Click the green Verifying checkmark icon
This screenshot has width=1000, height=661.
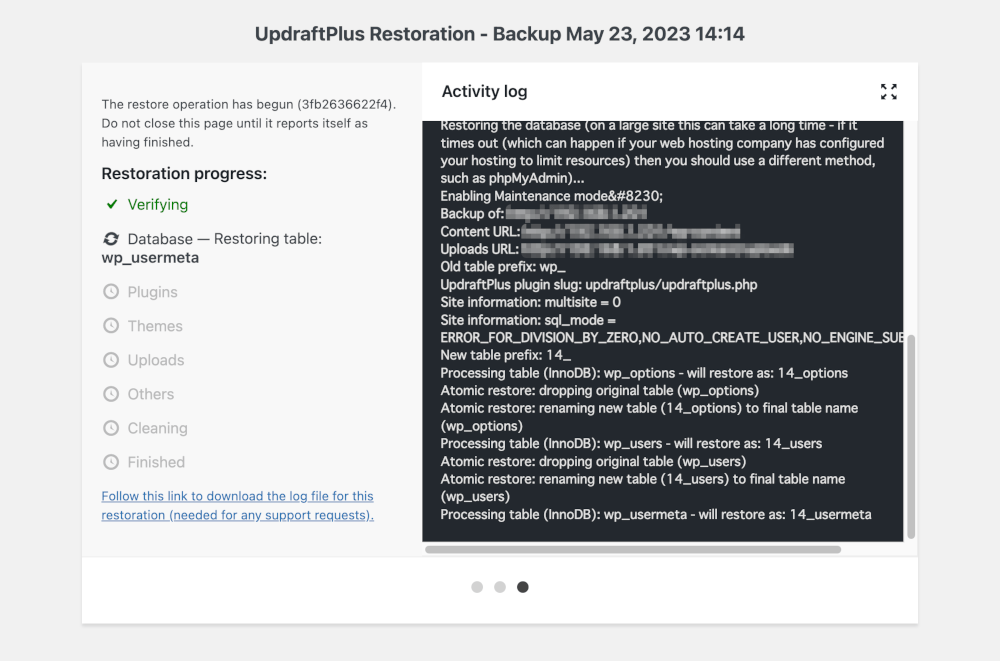pyautogui.click(x=112, y=204)
